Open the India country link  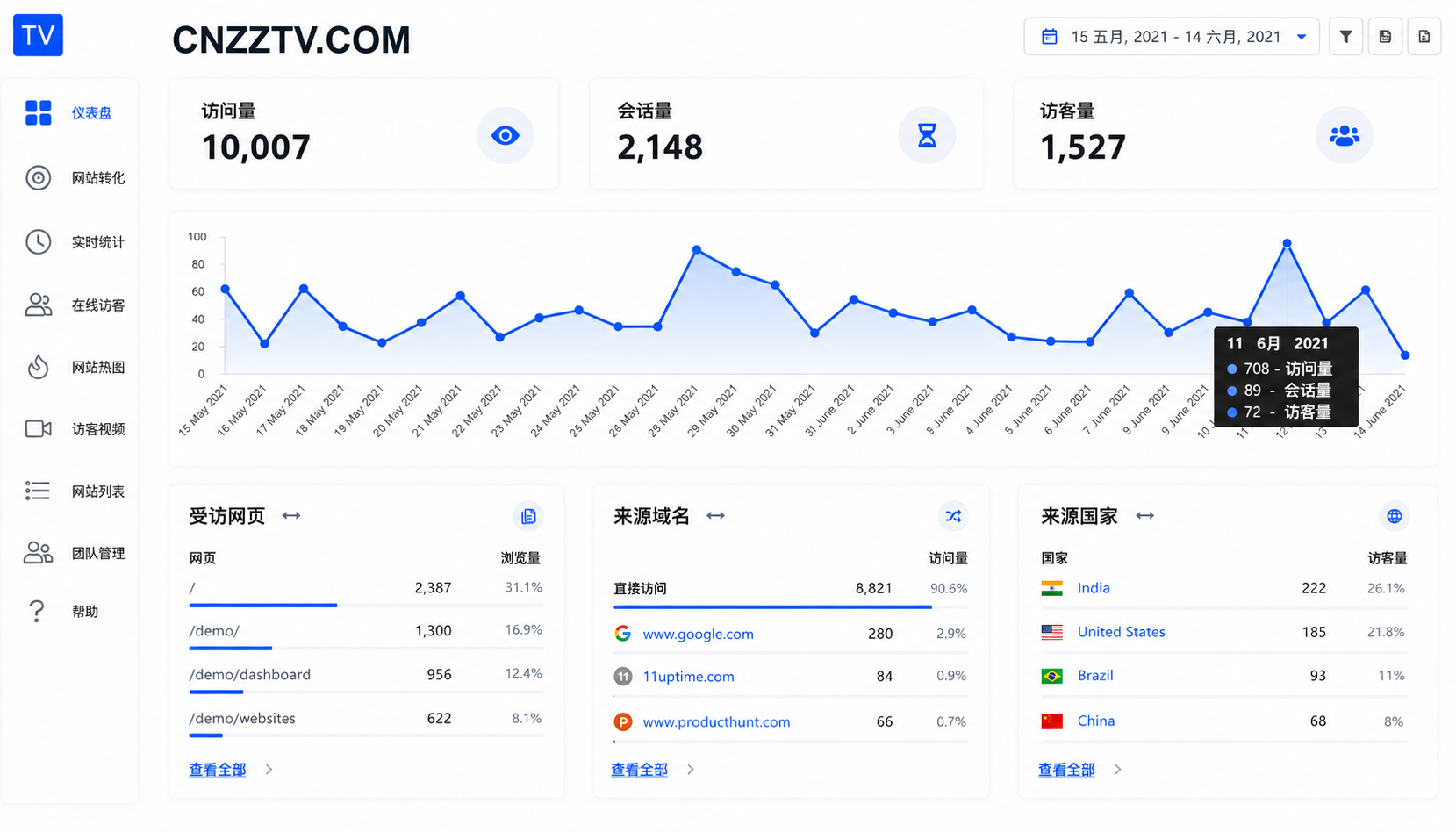[x=1094, y=588]
